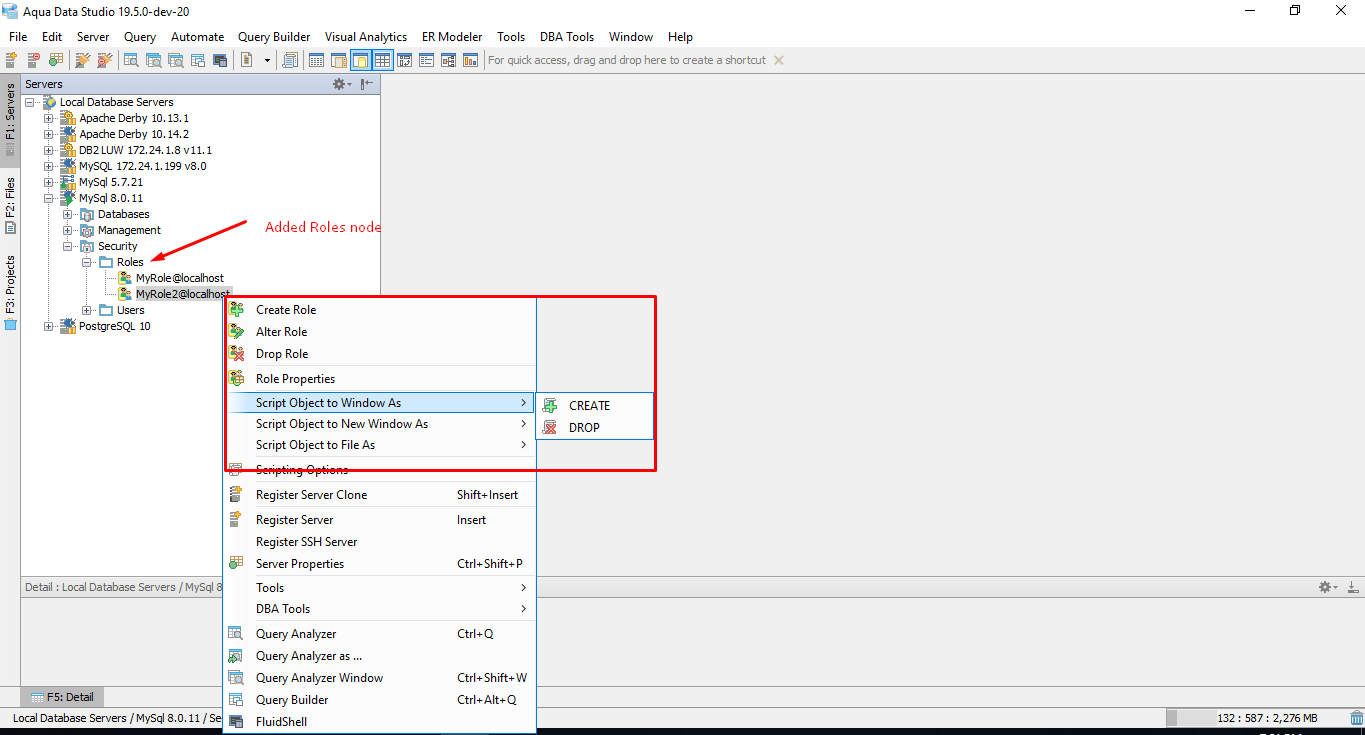The height and width of the screenshot is (735, 1365).
Task: Click the garbage collection trash icon
Action: click(x=1356, y=718)
